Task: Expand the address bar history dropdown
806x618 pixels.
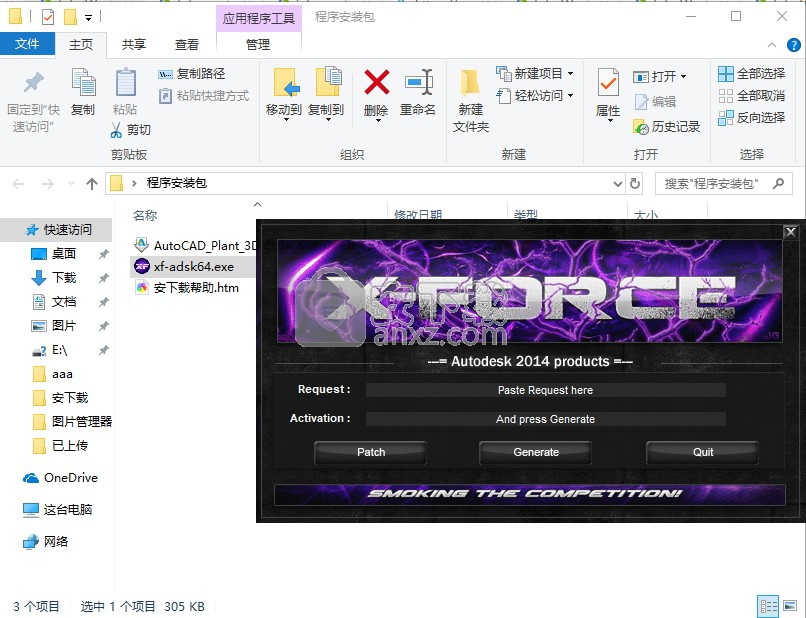Action: point(617,184)
